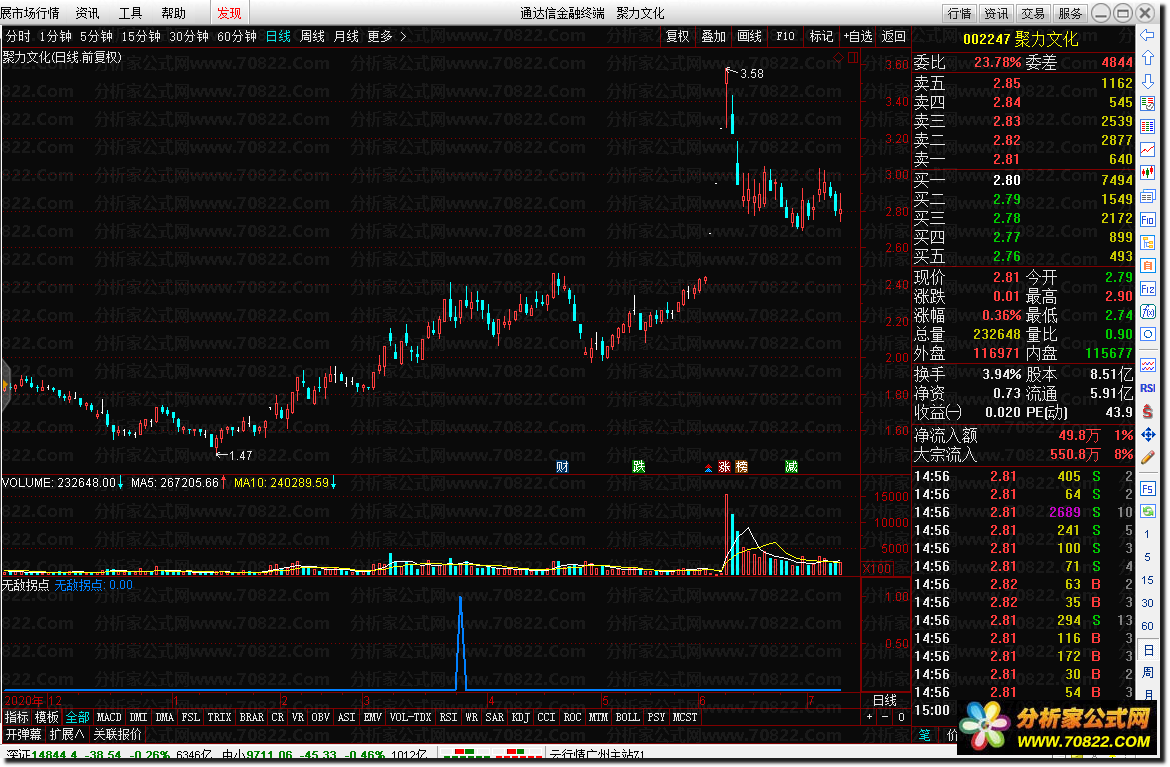Click the green refresh icon in sidebar
The height and width of the screenshot is (767, 1170).
click(x=1148, y=512)
